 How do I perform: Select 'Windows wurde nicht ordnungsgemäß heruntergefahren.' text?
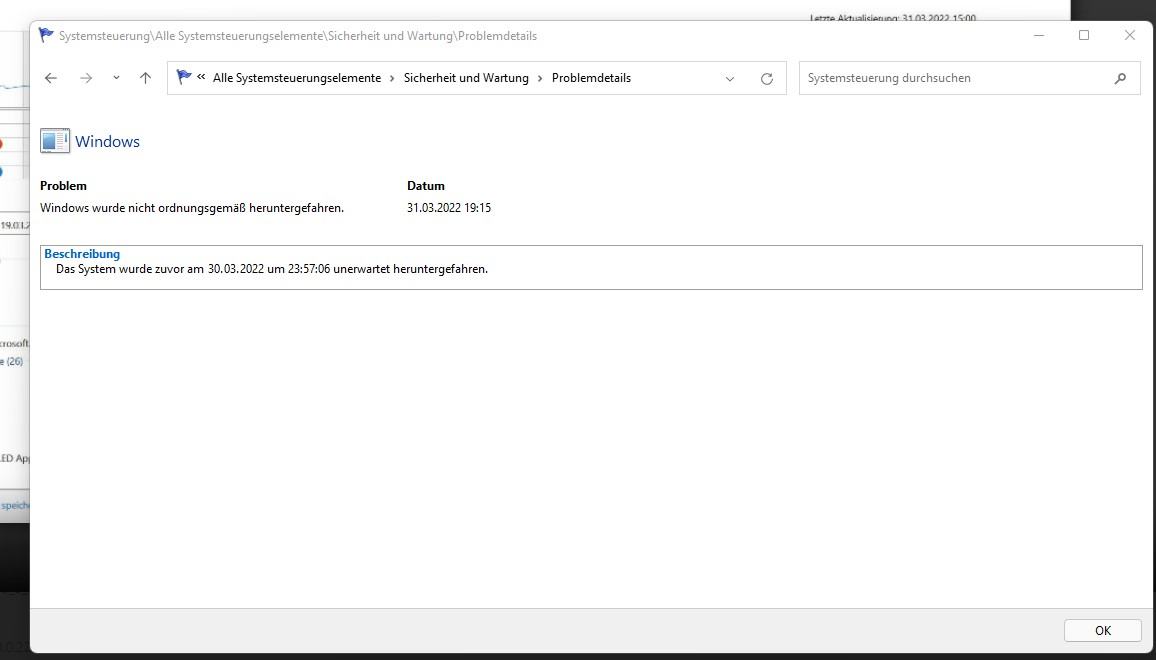[192, 208]
